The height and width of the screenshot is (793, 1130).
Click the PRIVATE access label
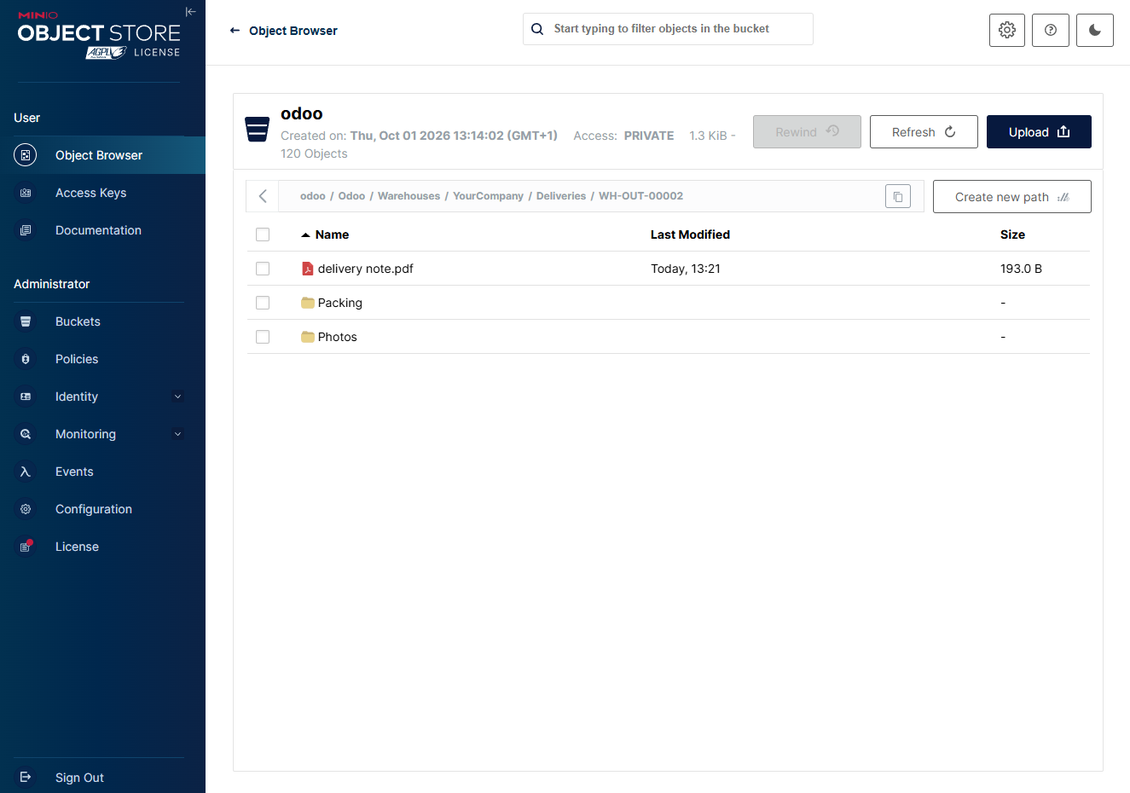pos(649,136)
